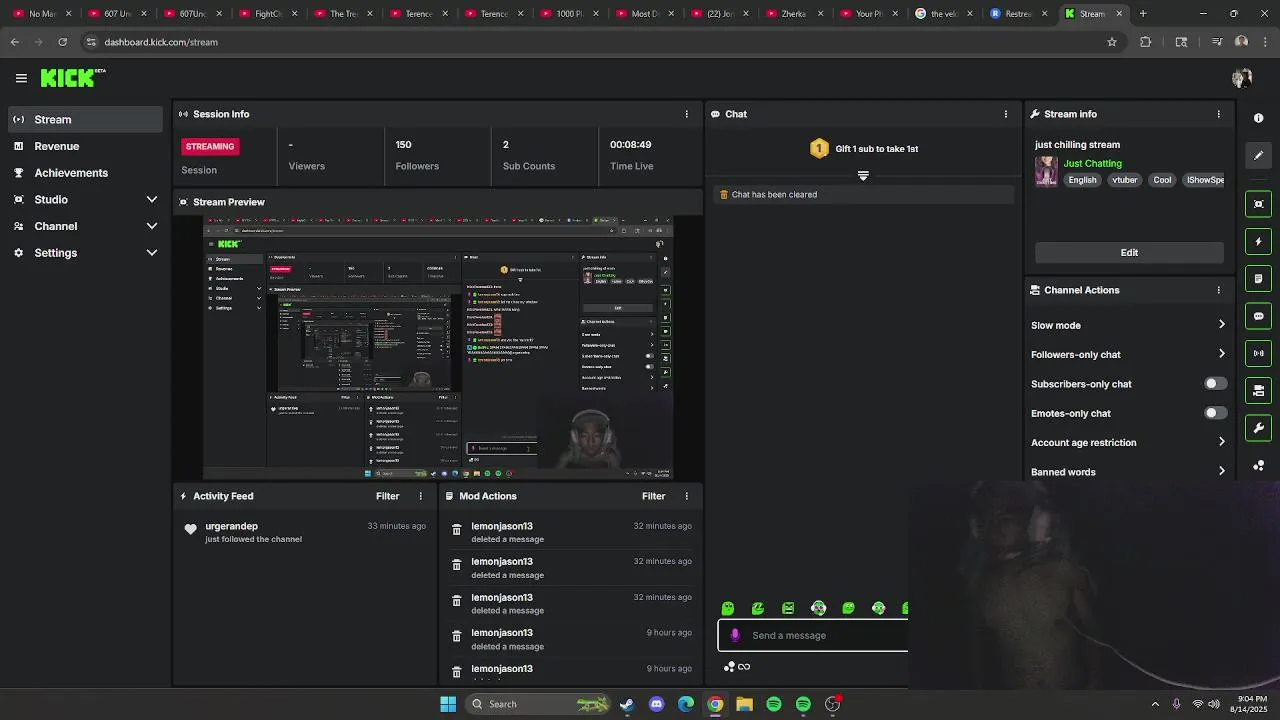Click the Windows taskbar Search box
Image resolution: width=1280 pixels, height=720 pixels.
pos(539,704)
